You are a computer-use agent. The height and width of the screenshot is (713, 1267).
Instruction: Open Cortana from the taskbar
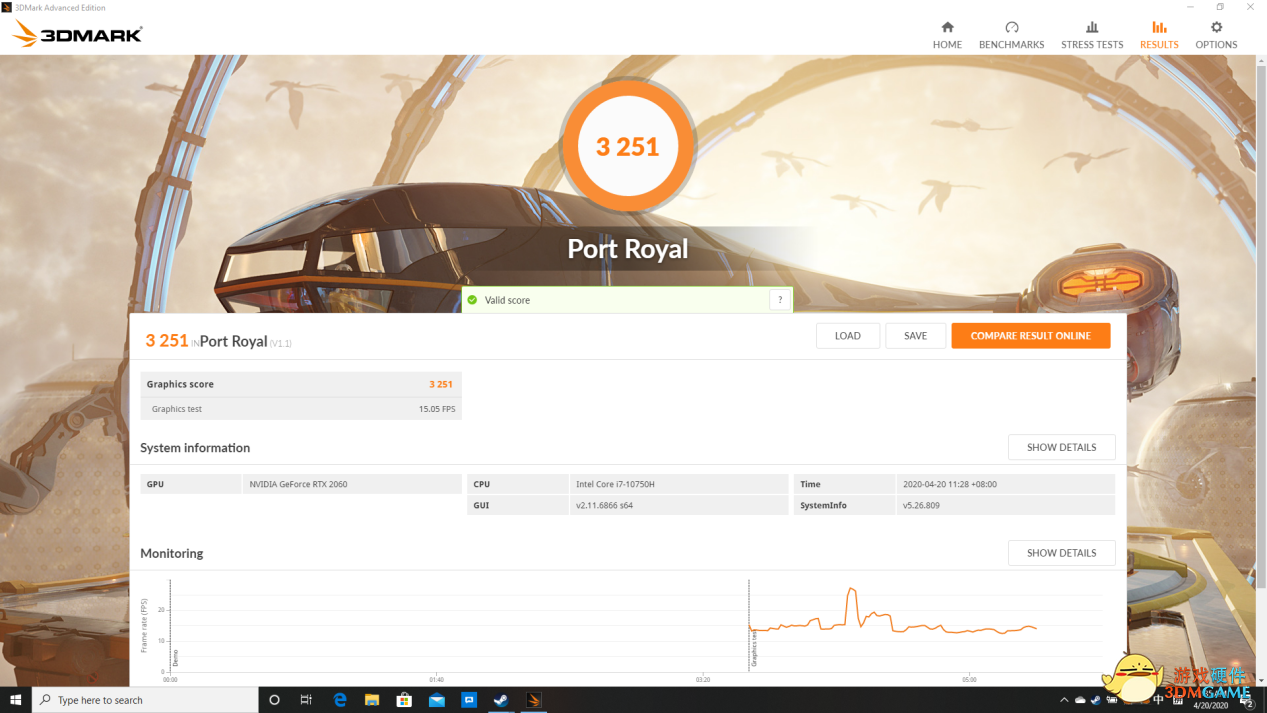(x=274, y=700)
